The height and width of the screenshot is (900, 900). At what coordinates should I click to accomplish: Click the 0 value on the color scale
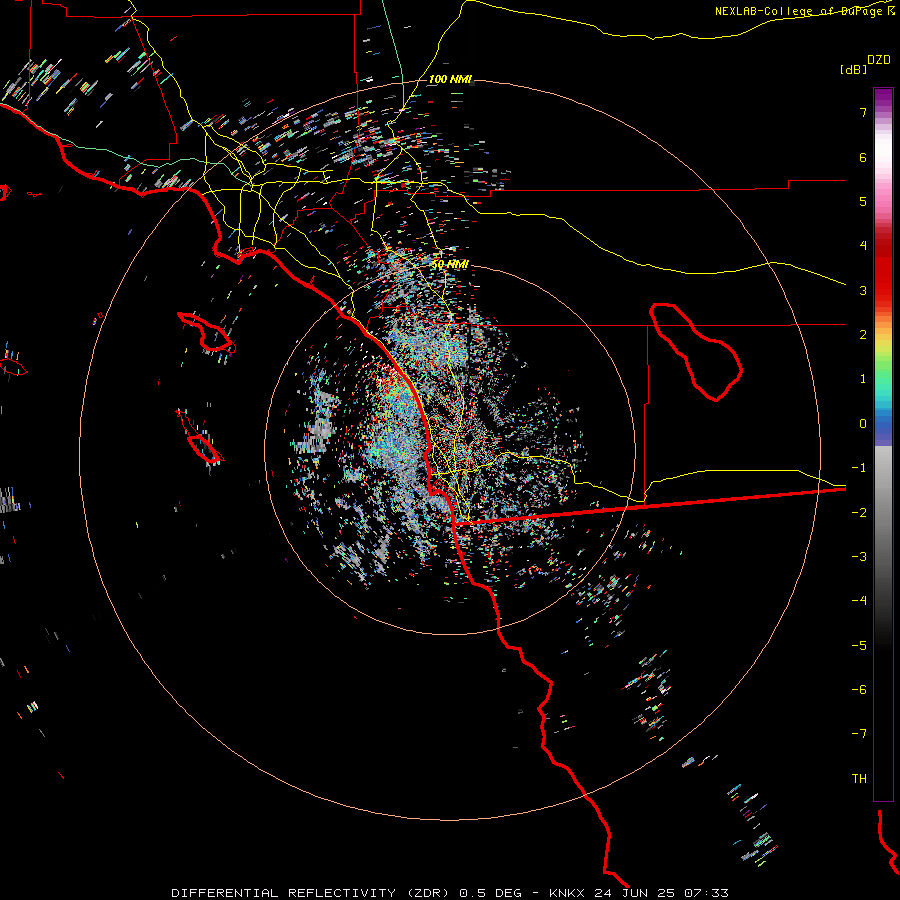click(863, 424)
